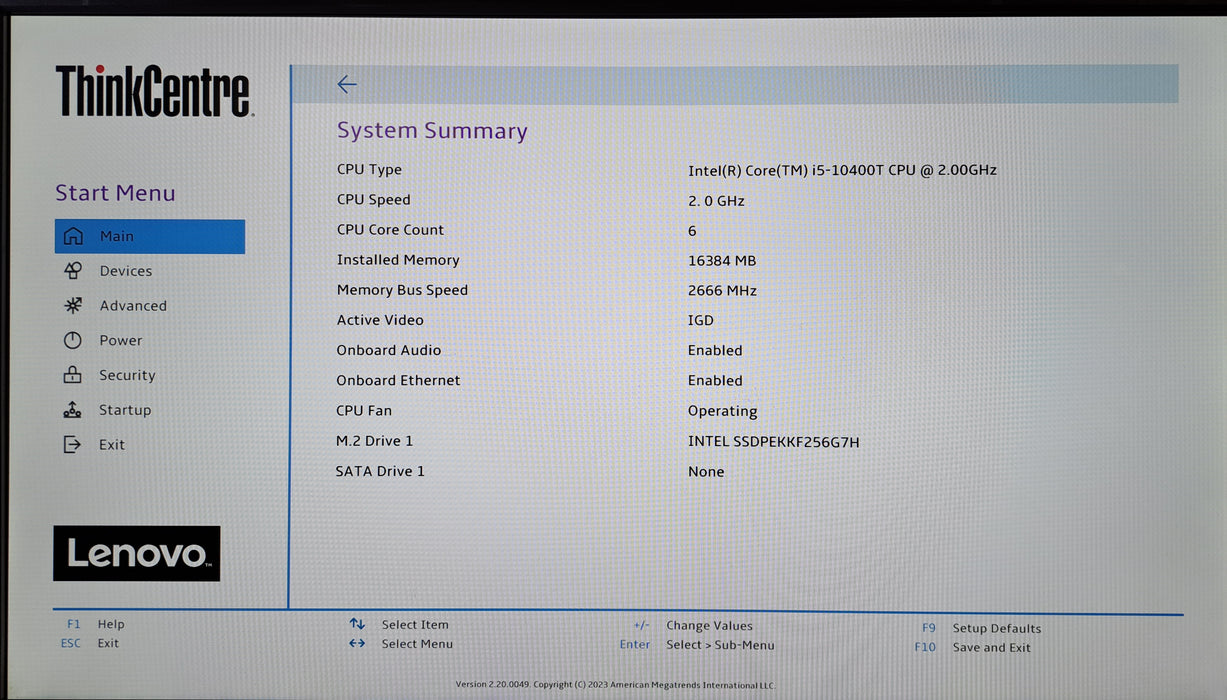Select the Active Video label
The height and width of the screenshot is (700, 1227).
(x=380, y=320)
